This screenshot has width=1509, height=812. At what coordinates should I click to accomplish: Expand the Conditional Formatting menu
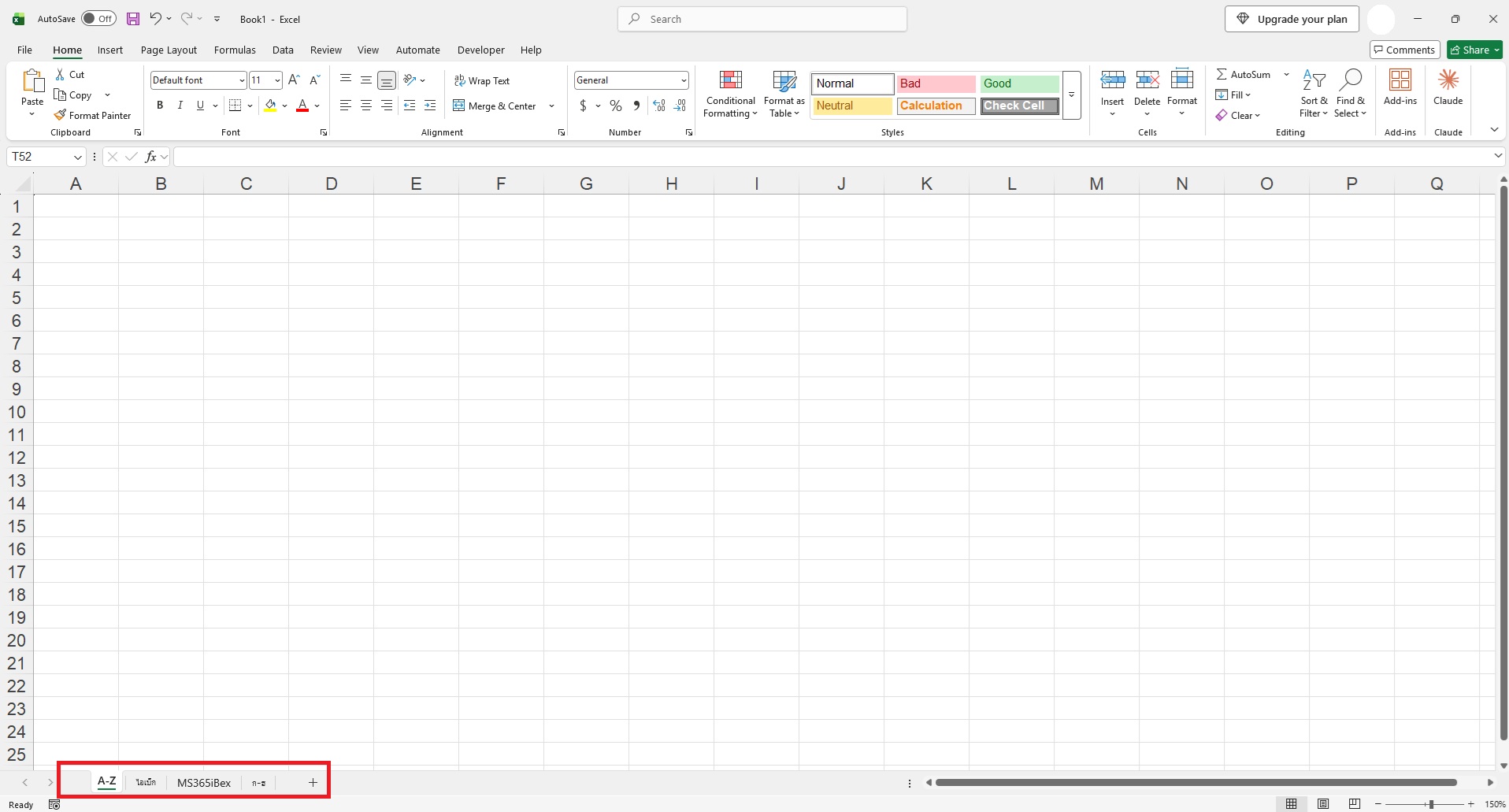pyautogui.click(x=731, y=94)
